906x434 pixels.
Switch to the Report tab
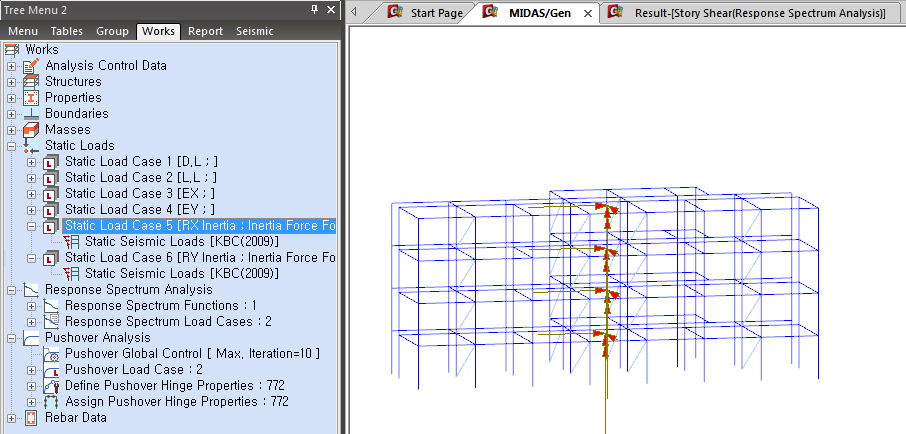tap(205, 31)
